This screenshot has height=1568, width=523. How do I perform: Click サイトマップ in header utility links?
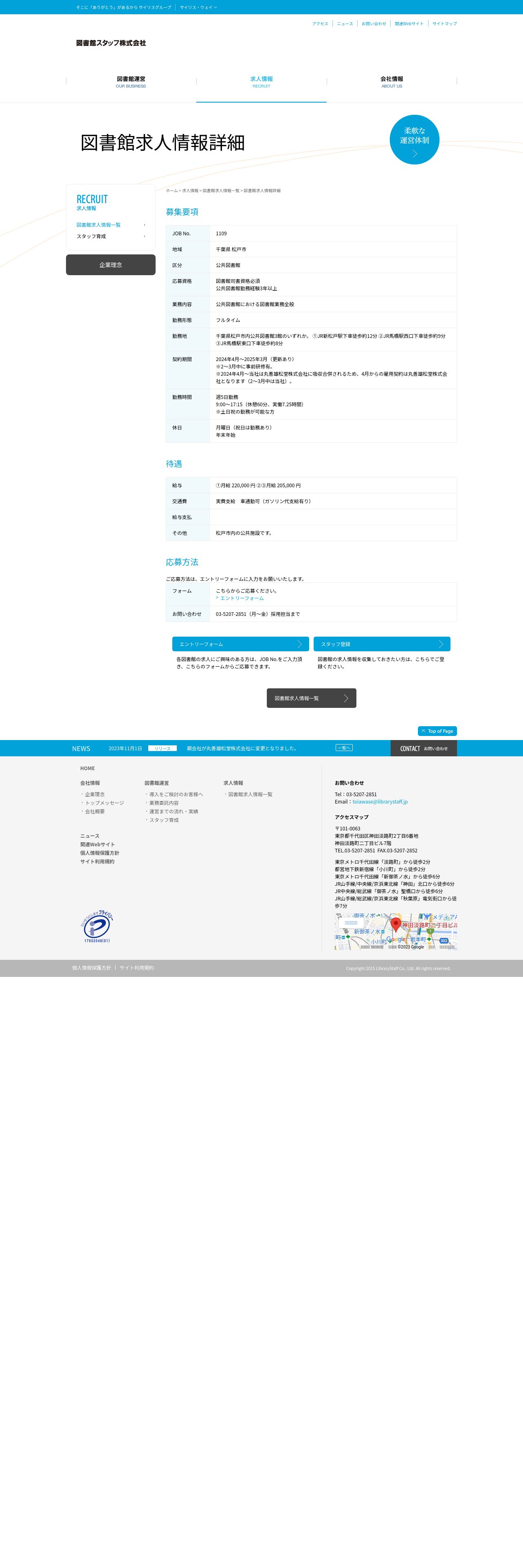click(444, 24)
